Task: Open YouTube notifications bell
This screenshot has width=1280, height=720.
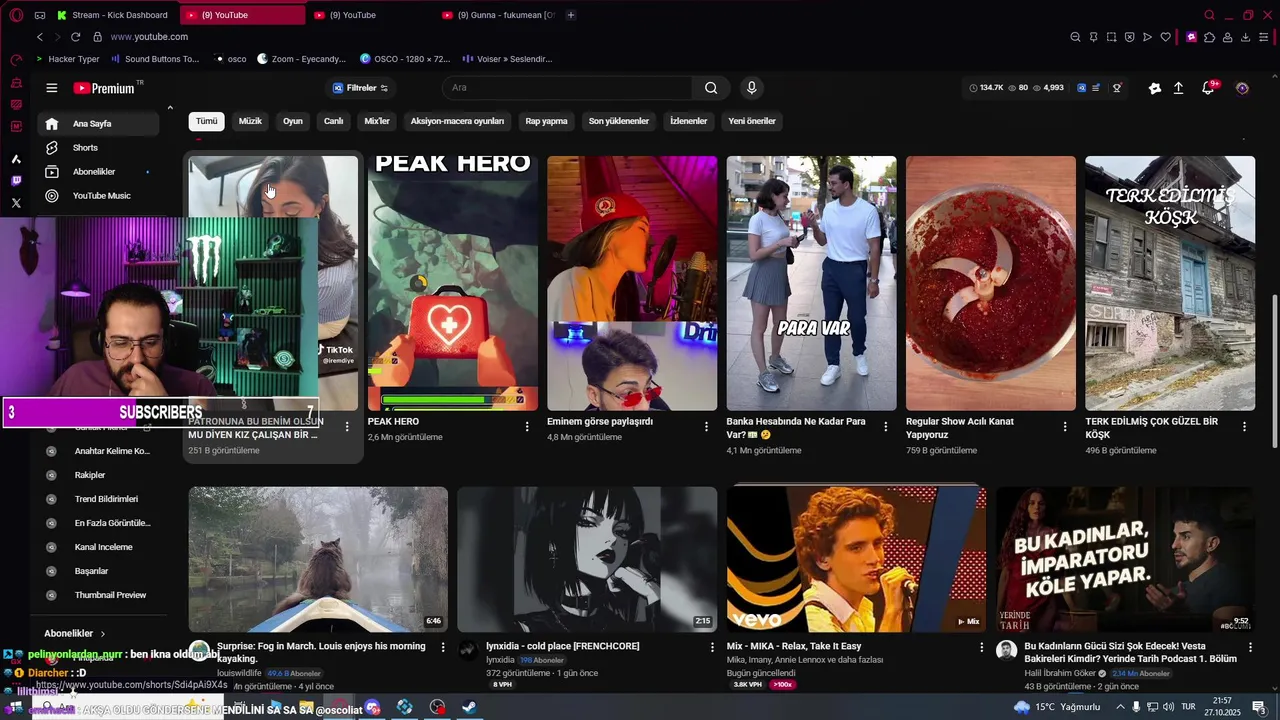Action: pos(1208,88)
